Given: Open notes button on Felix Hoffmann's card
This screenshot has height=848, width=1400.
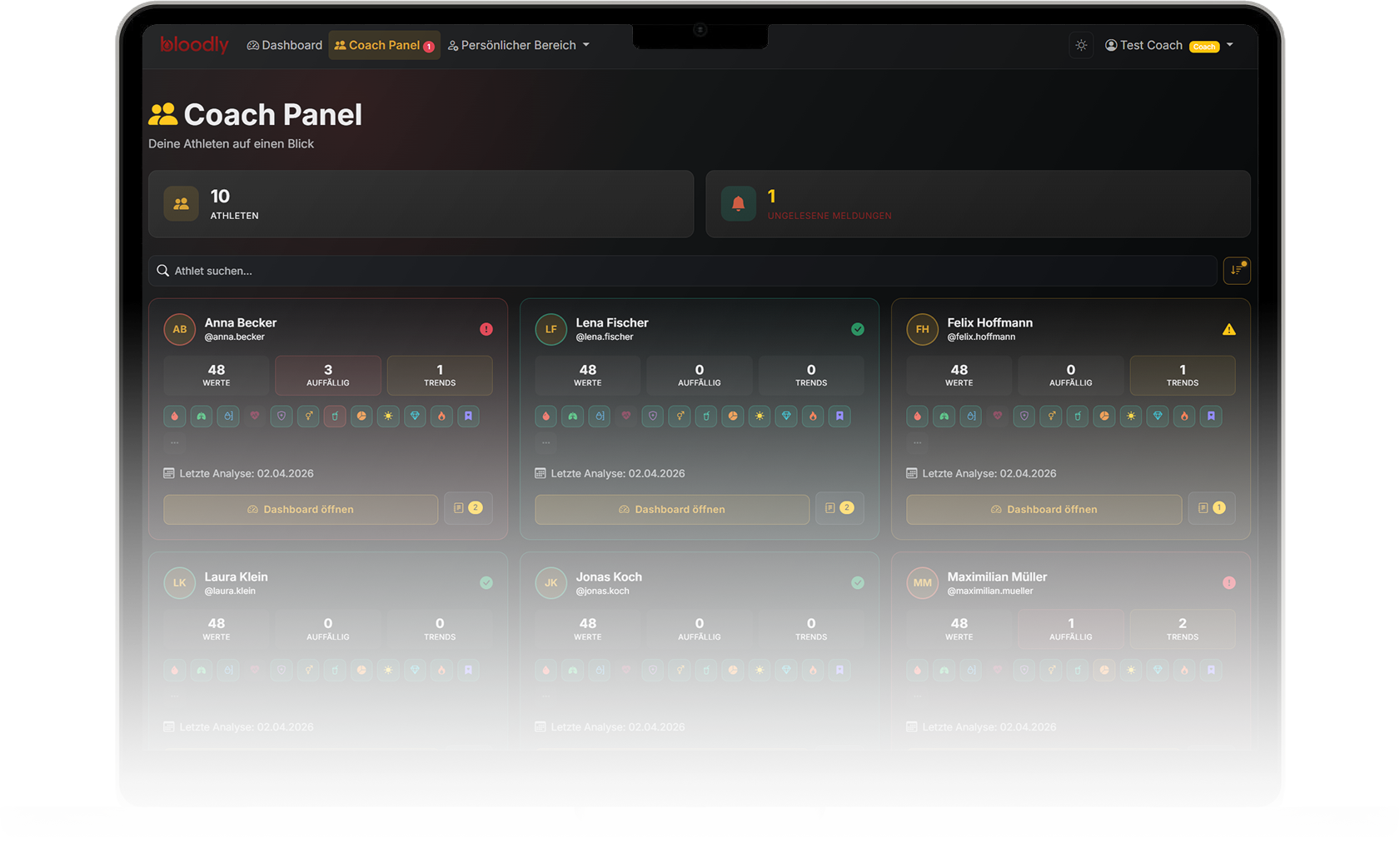Looking at the screenshot, I should pyautogui.click(x=1212, y=508).
